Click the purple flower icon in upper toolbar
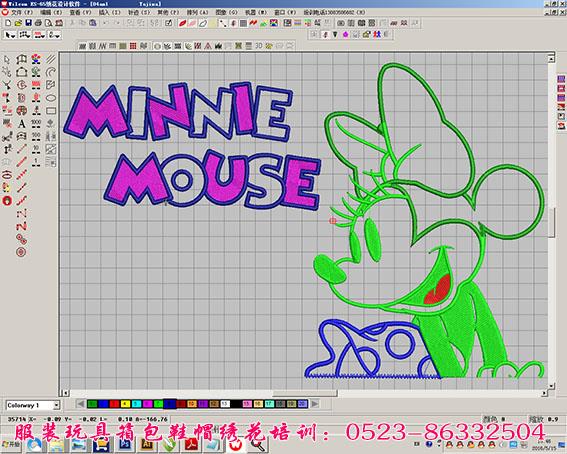 (x=345, y=34)
